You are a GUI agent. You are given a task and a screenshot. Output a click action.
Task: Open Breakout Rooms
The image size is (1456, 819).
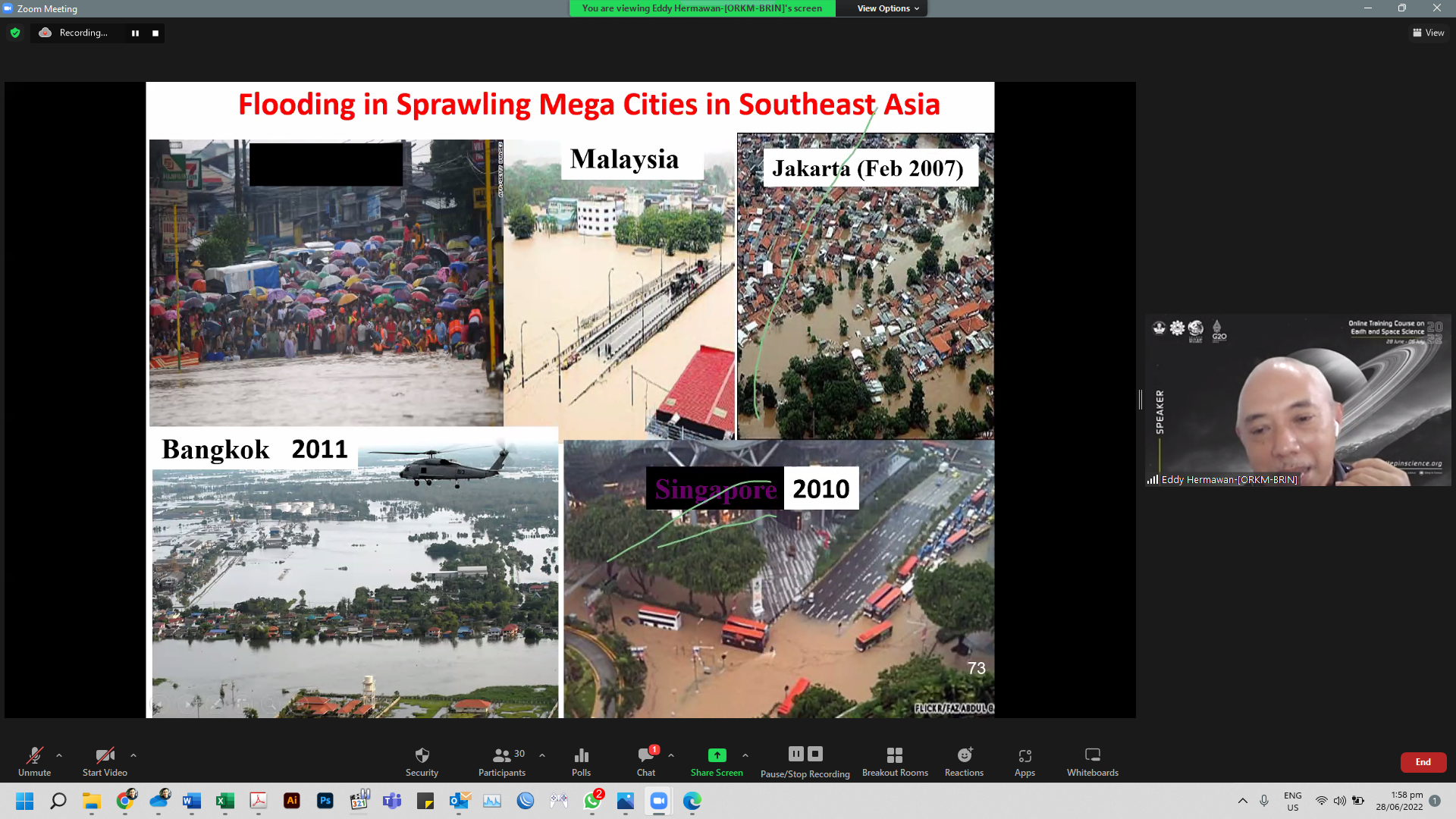[x=895, y=755]
